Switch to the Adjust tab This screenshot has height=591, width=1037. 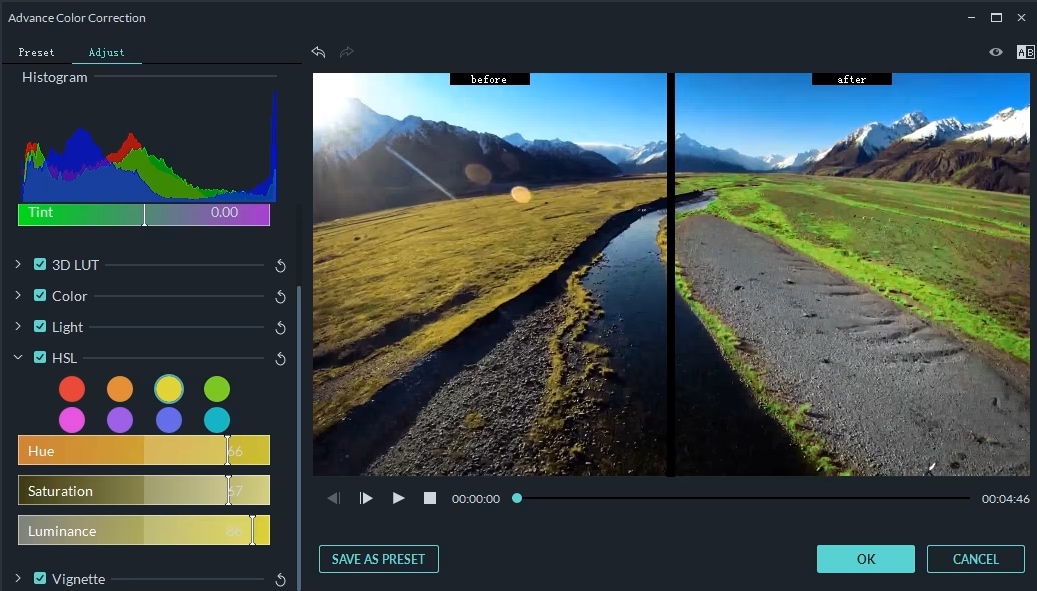(106, 52)
